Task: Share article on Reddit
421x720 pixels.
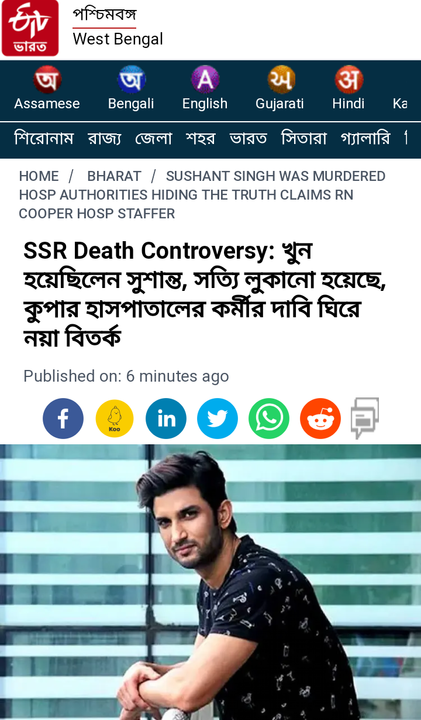Action: pyautogui.click(x=320, y=418)
